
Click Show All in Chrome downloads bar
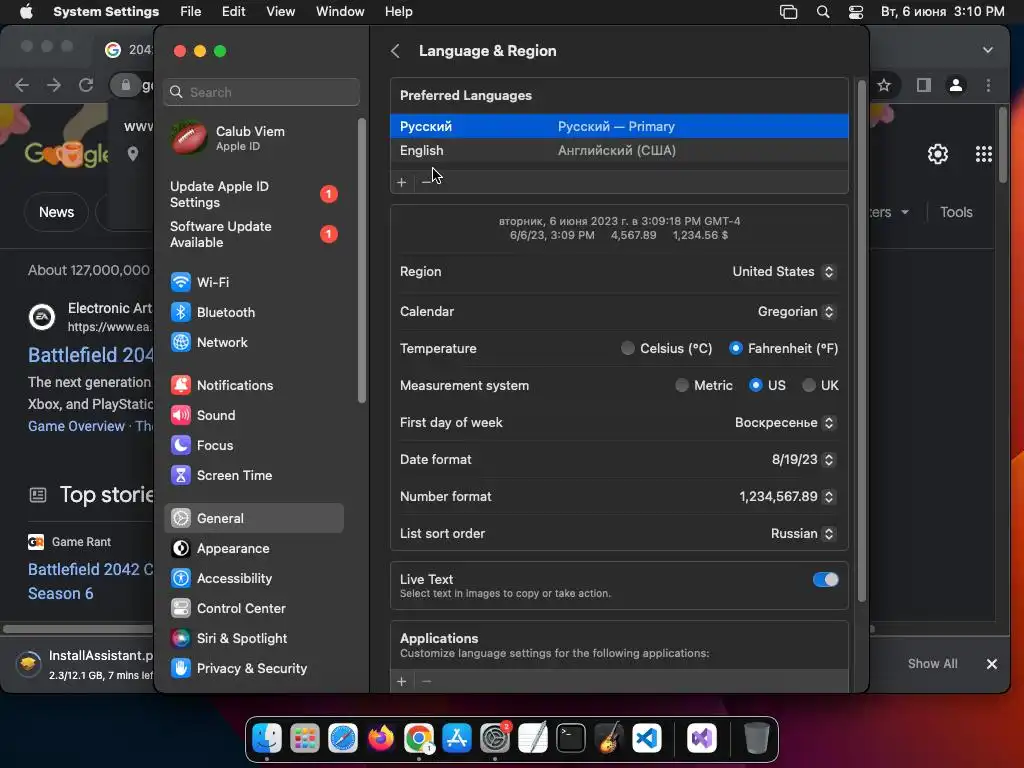coord(932,664)
